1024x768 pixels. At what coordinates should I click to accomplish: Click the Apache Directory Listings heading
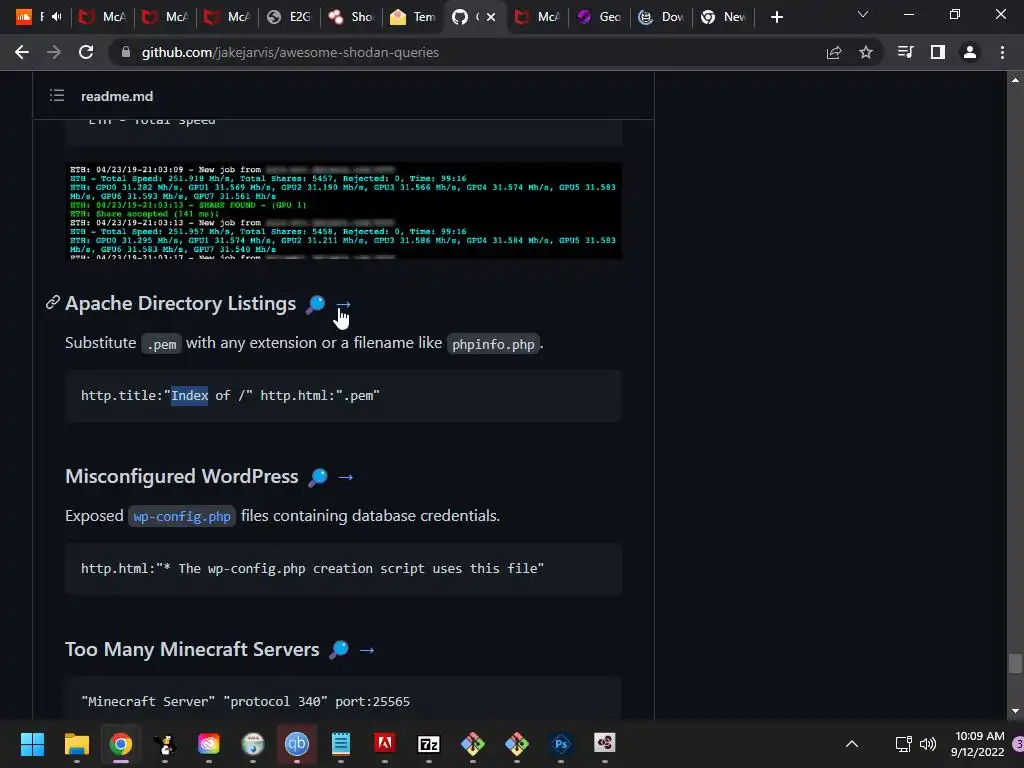coord(181,304)
